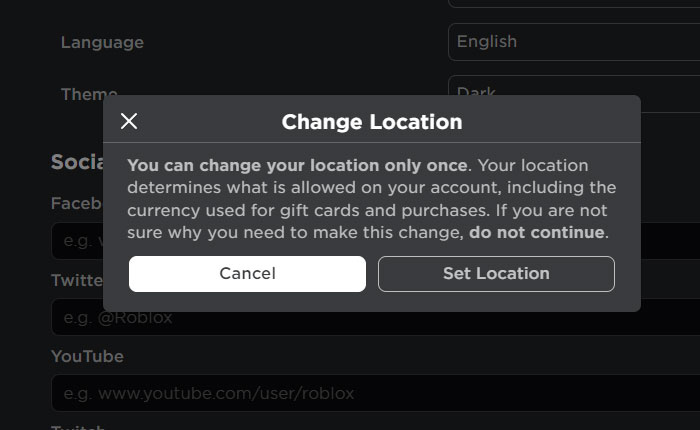This screenshot has height=430, width=700.
Task: Confirm with the Set Location button
Action: (x=496, y=273)
